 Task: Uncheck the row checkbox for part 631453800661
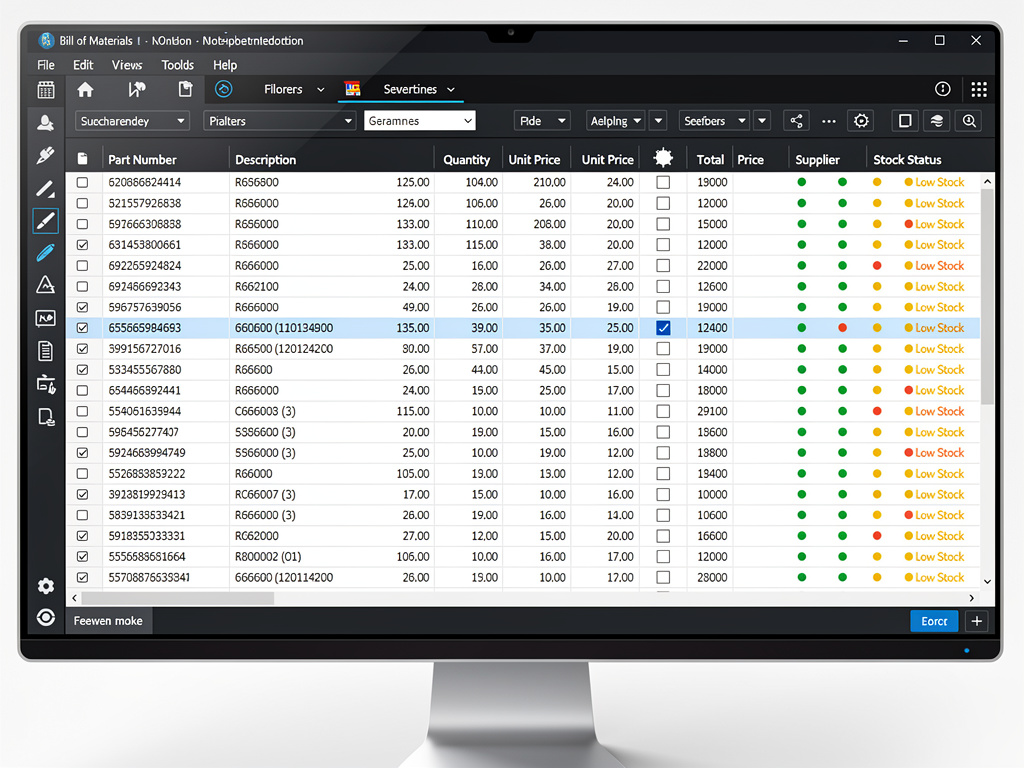(x=83, y=245)
